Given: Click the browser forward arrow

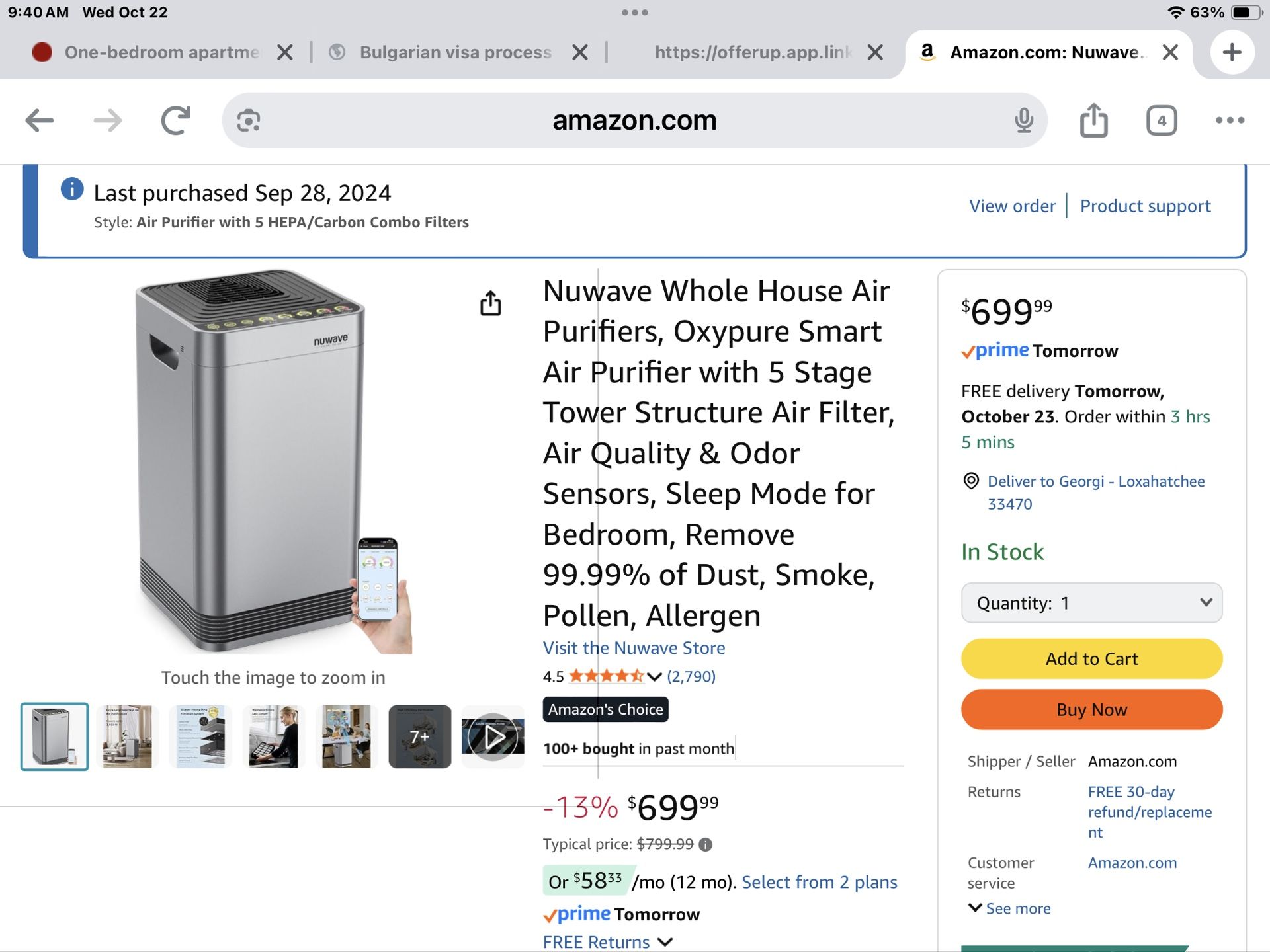Looking at the screenshot, I should pos(107,120).
